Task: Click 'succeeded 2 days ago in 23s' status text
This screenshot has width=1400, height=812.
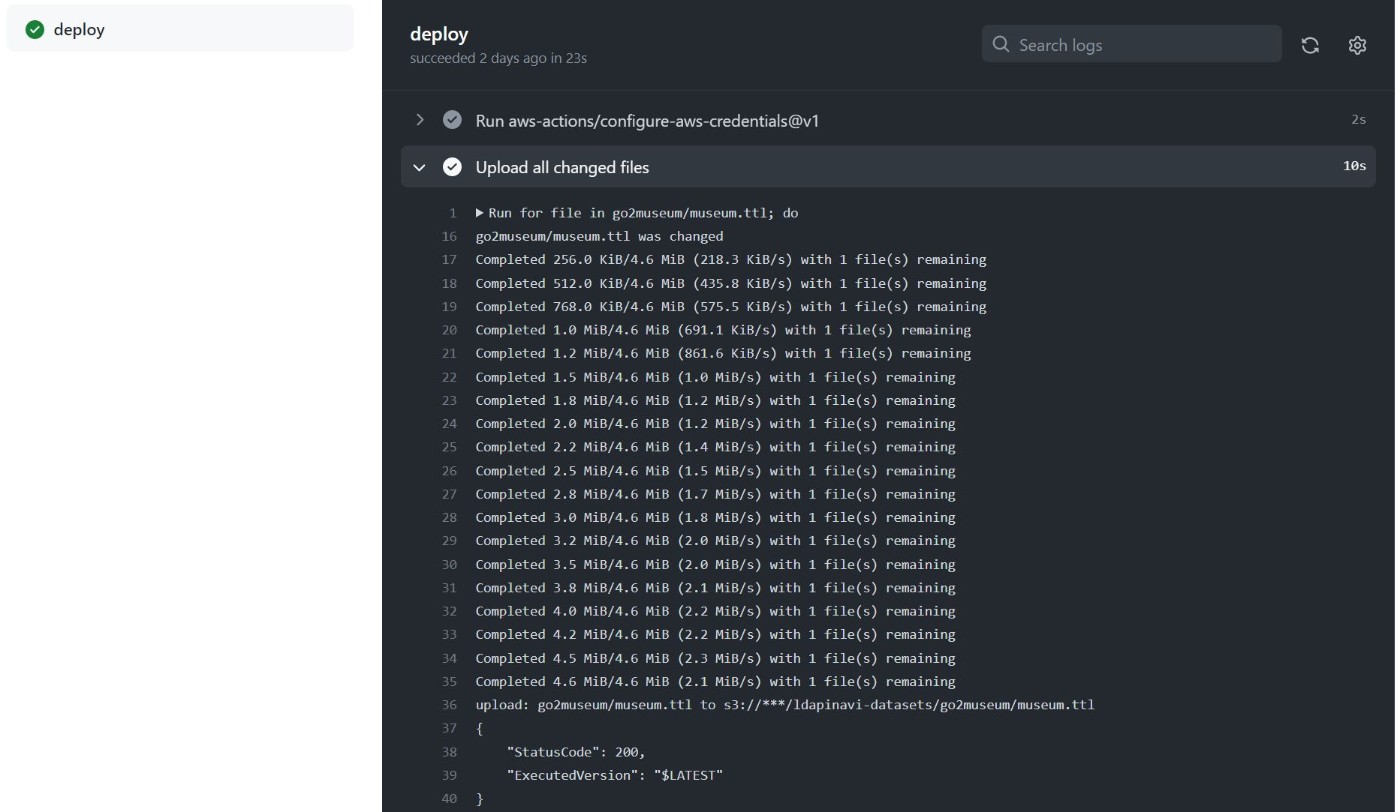Action: [498, 58]
